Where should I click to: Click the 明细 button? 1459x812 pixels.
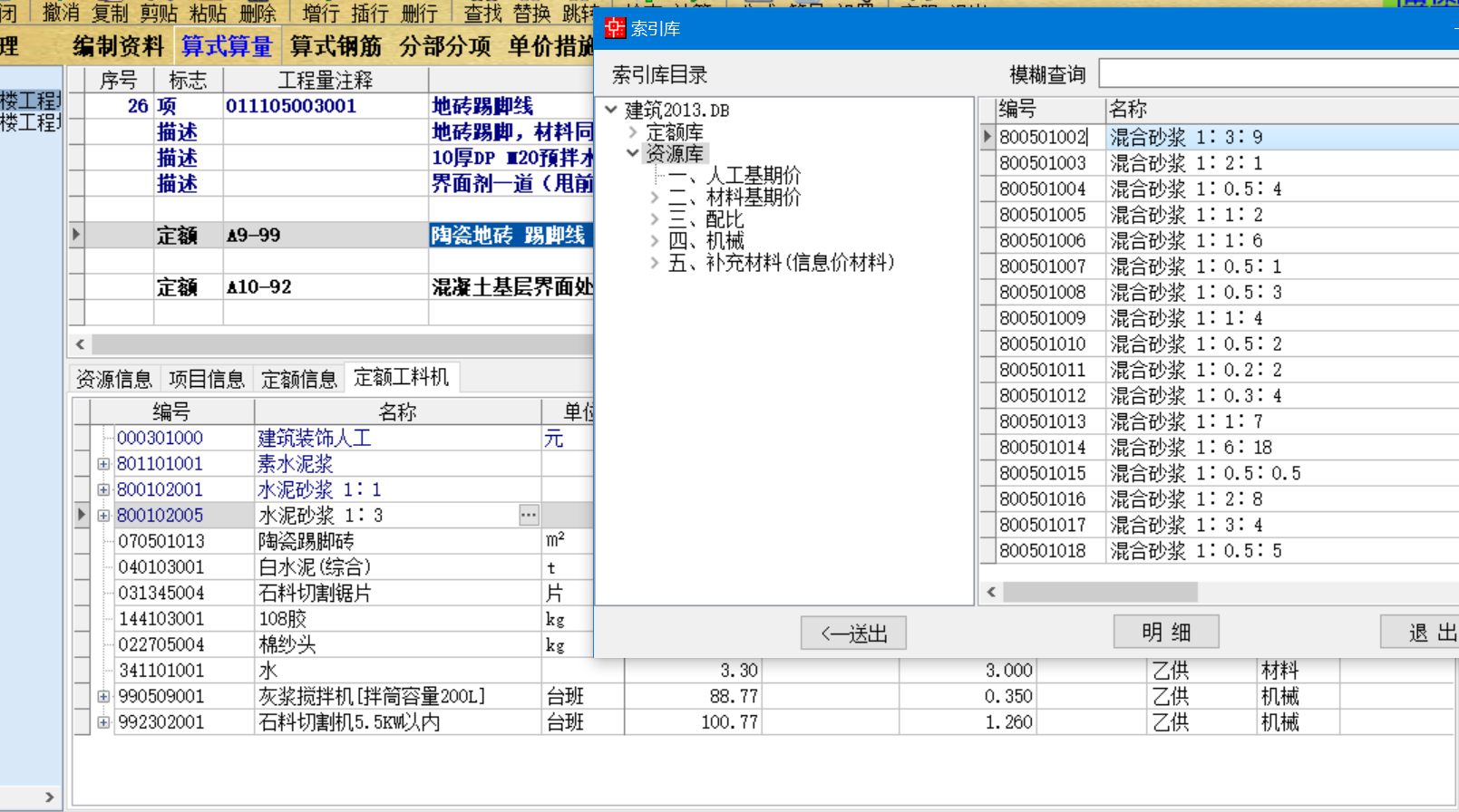[x=1166, y=632]
